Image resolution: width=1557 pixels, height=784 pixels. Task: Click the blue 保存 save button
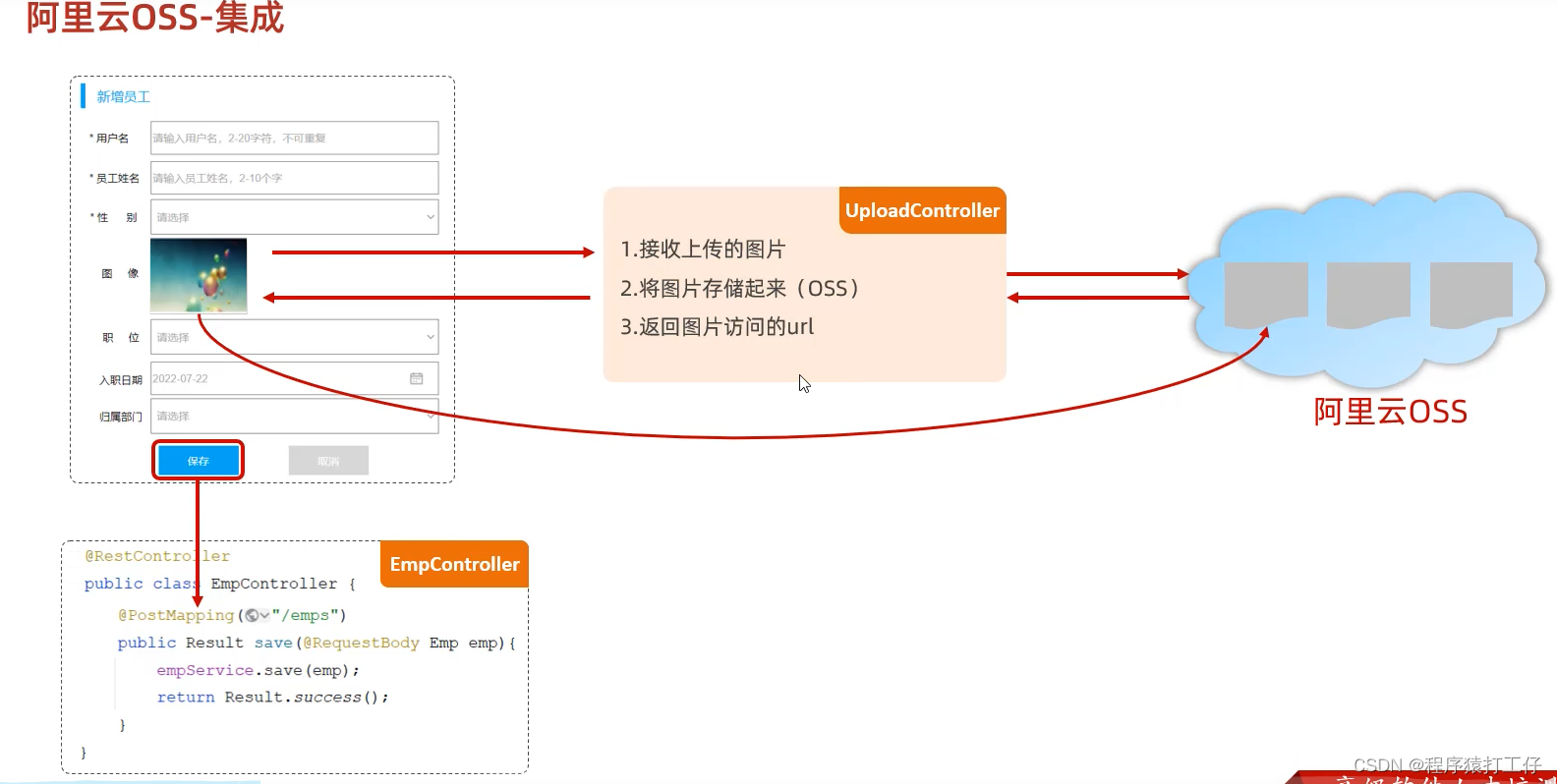(x=199, y=460)
